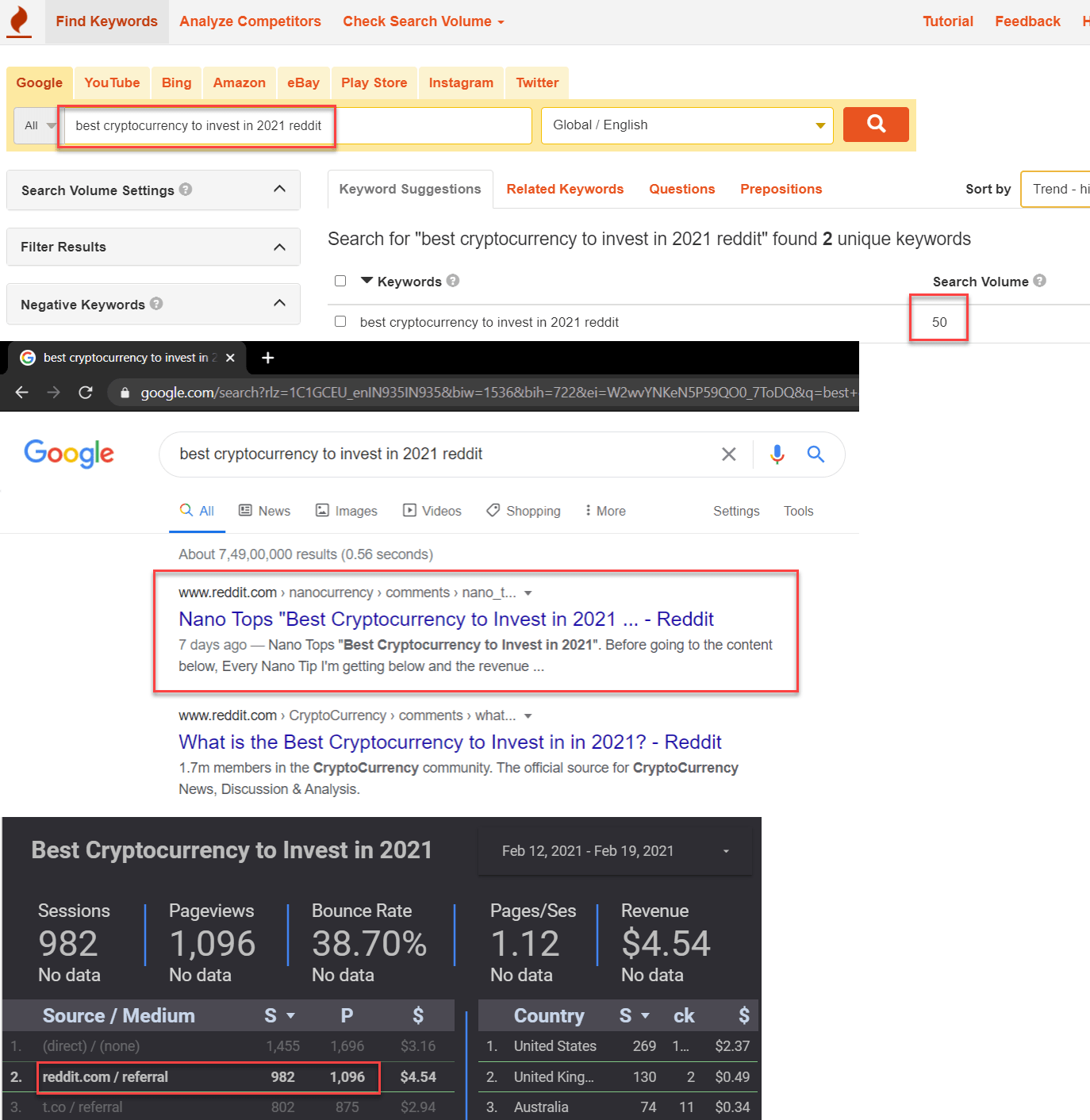Open Analyze Competitors menu
1090x1120 pixels.
coord(250,21)
